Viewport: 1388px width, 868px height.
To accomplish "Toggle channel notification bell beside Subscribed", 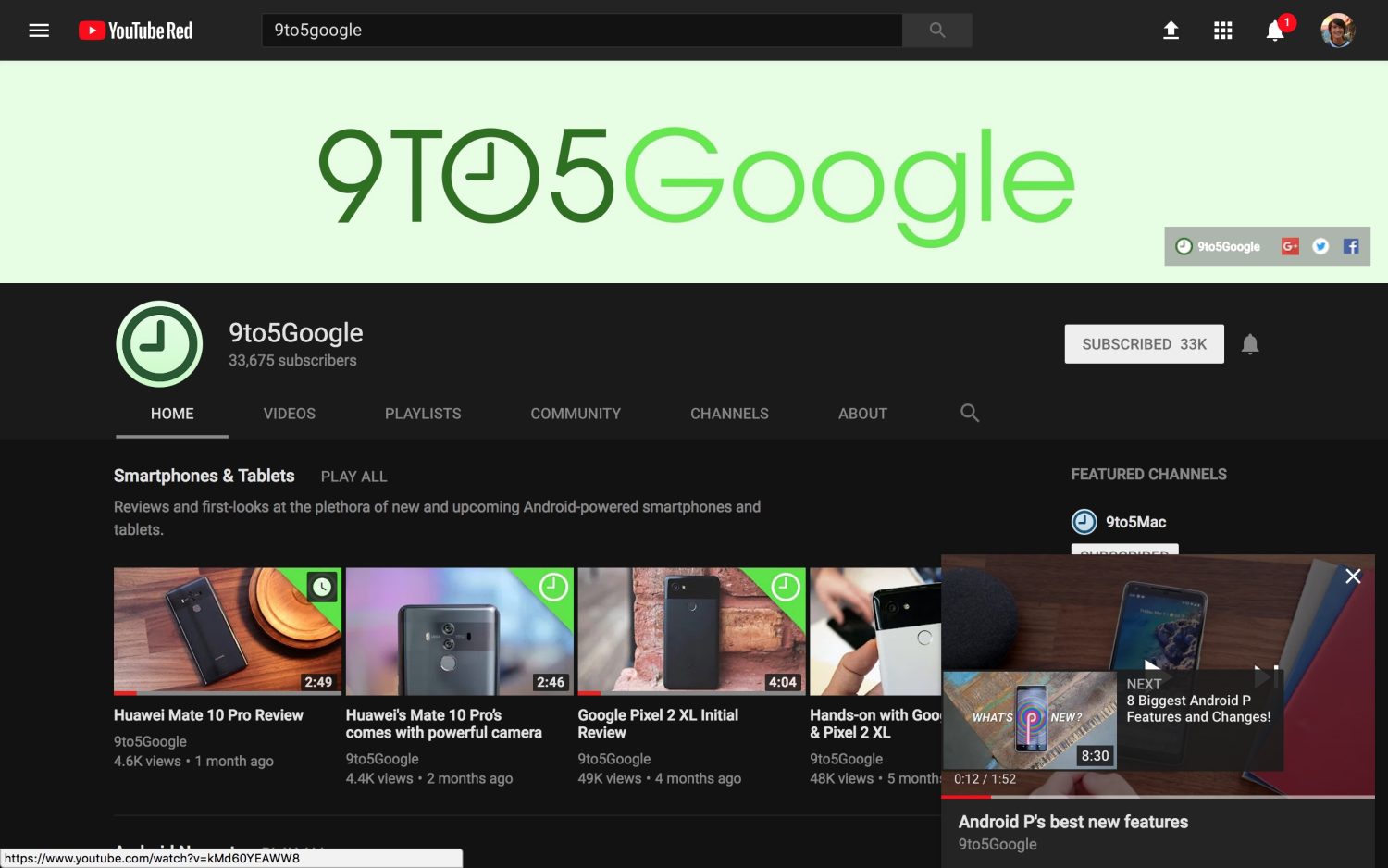I will click(x=1250, y=344).
